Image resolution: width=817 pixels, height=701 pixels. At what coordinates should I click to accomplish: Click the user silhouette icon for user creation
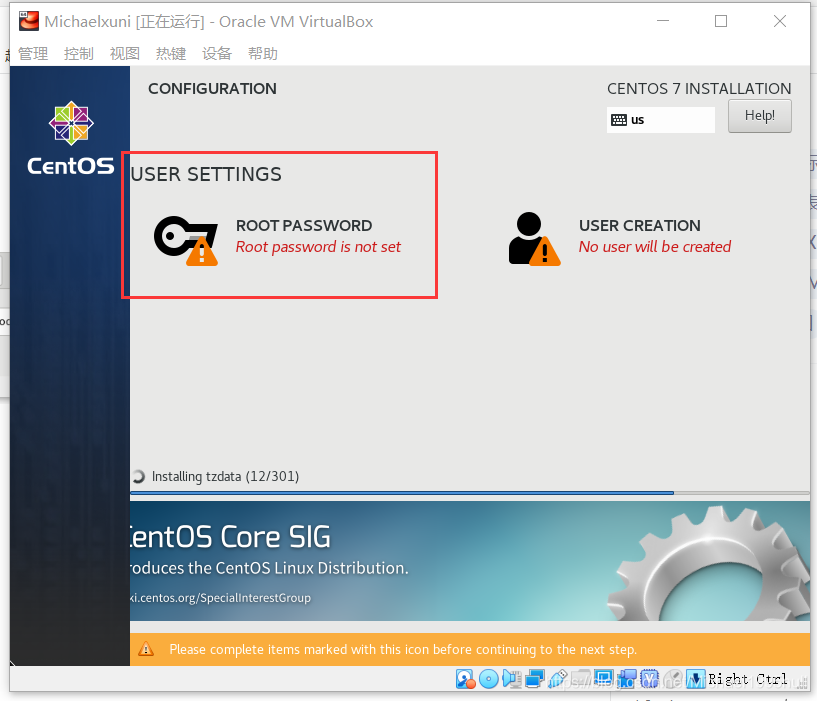(535, 239)
